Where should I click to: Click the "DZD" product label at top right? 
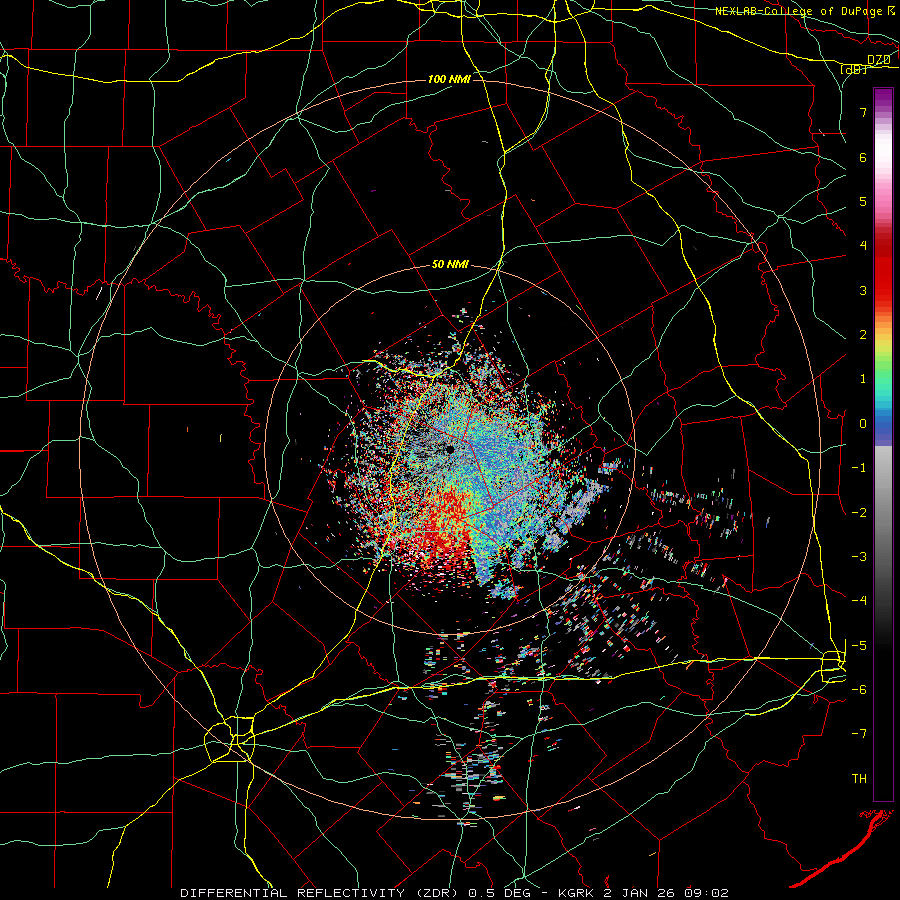[879, 60]
